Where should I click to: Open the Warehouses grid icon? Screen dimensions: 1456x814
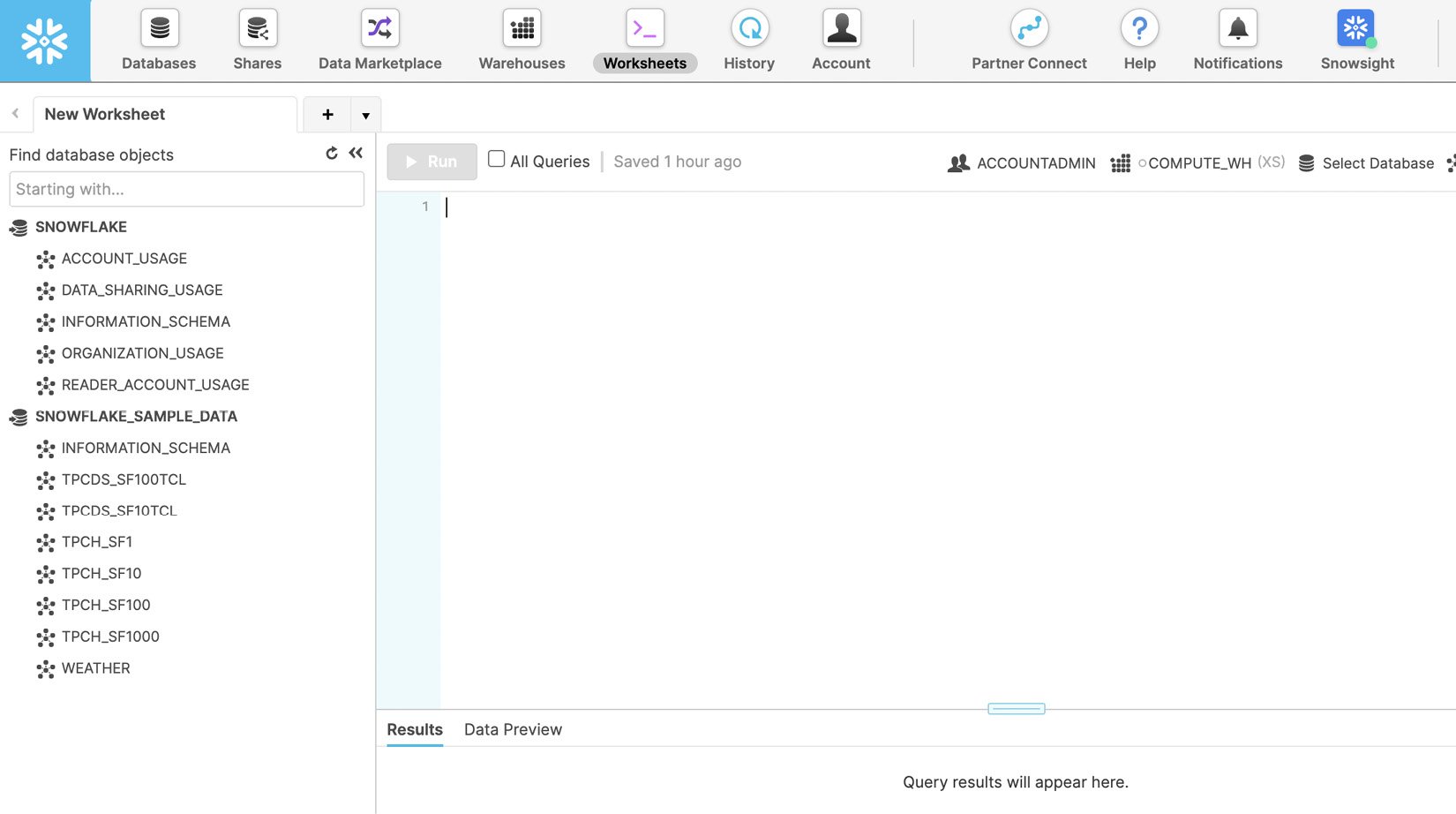pyautogui.click(x=522, y=28)
